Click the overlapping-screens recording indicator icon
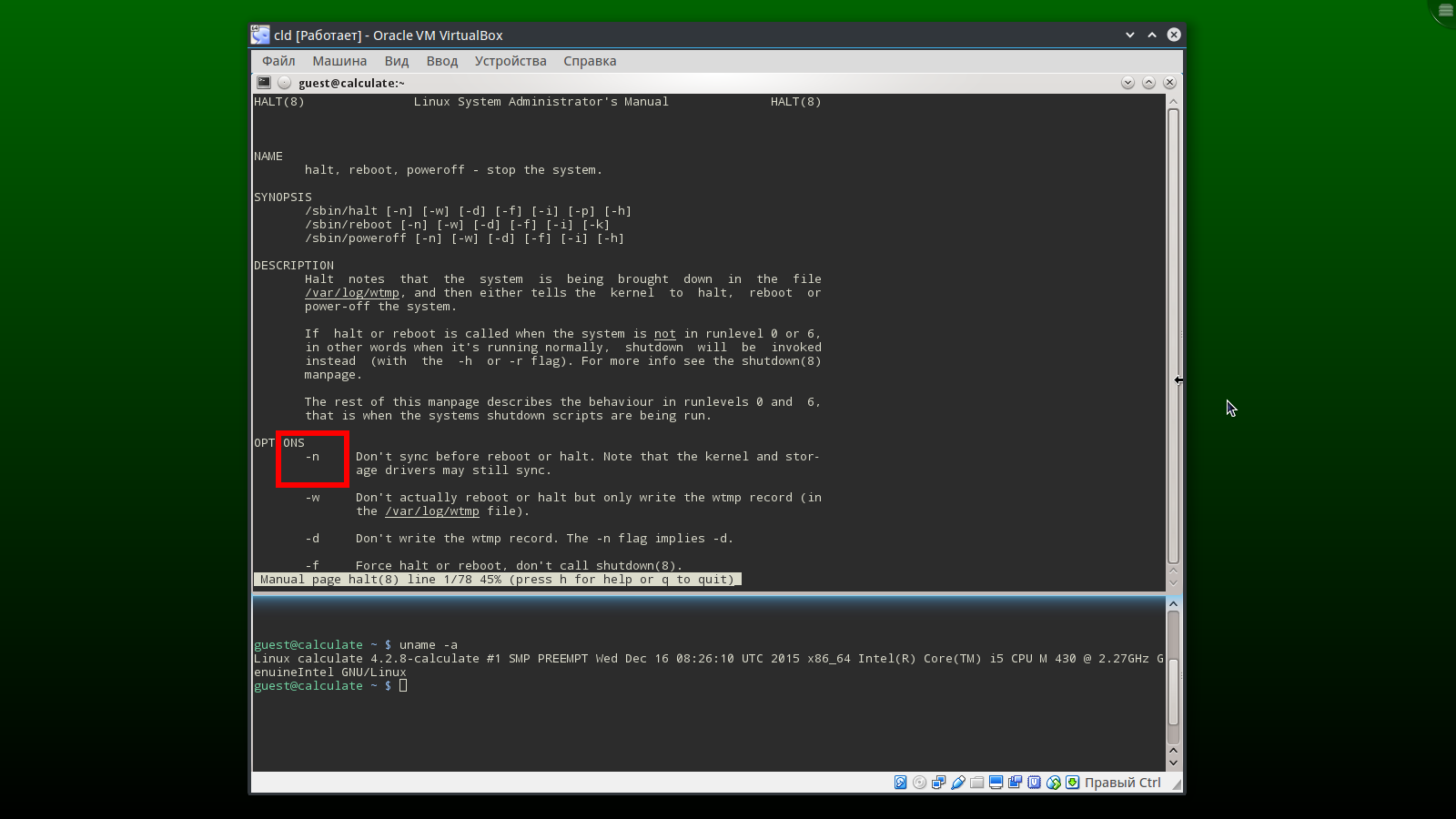The height and width of the screenshot is (819, 1456). click(1015, 783)
